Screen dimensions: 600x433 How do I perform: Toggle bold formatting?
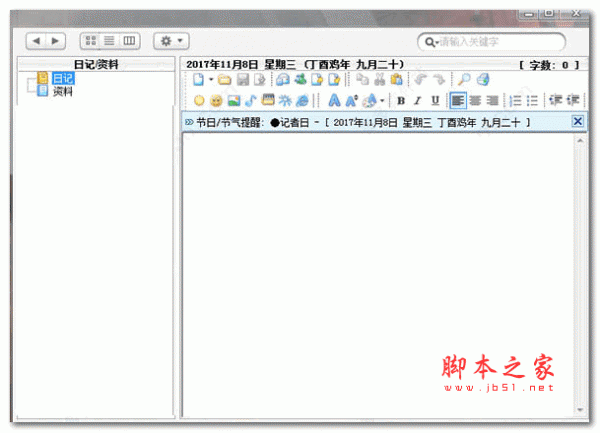(x=401, y=101)
